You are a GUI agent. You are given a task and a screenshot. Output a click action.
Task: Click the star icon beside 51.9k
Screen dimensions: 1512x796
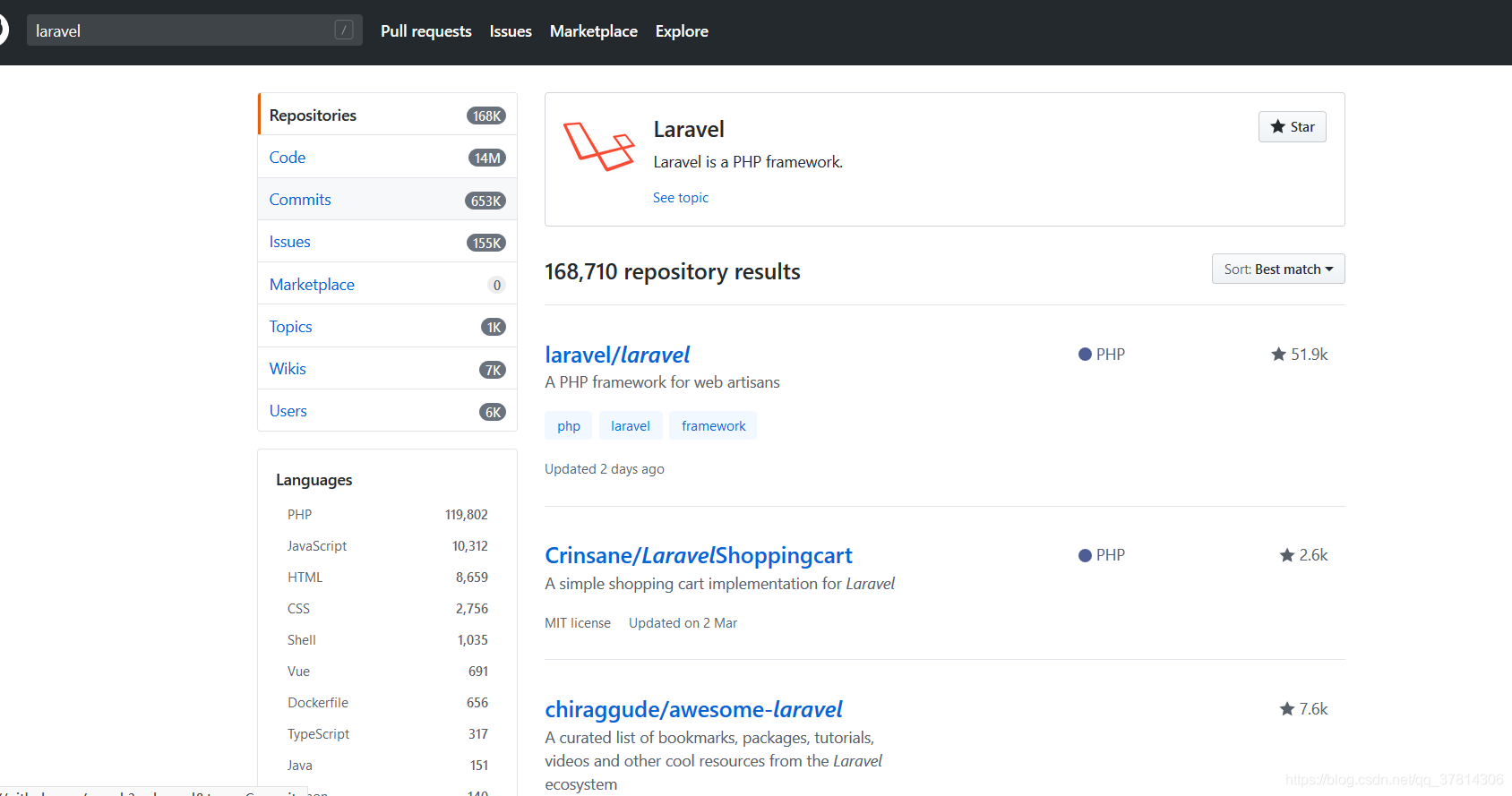pos(1278,355)
